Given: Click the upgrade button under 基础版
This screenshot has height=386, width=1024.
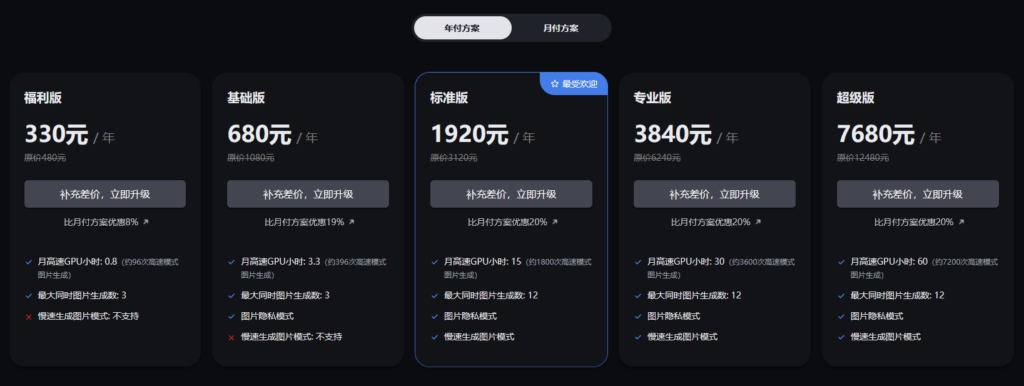Looking at the screenshot, I should (308, 194).
